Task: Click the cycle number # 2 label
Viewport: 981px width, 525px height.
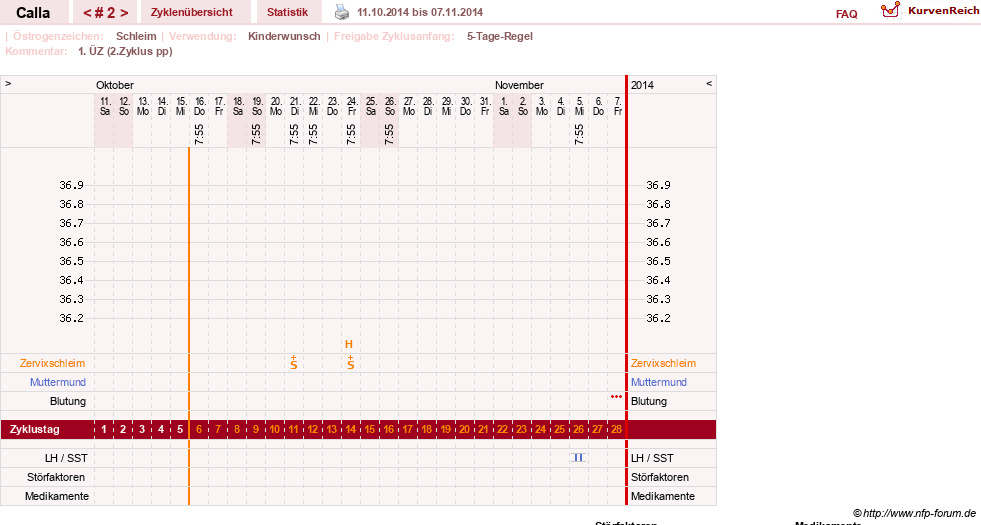Action: coord(105,13)
